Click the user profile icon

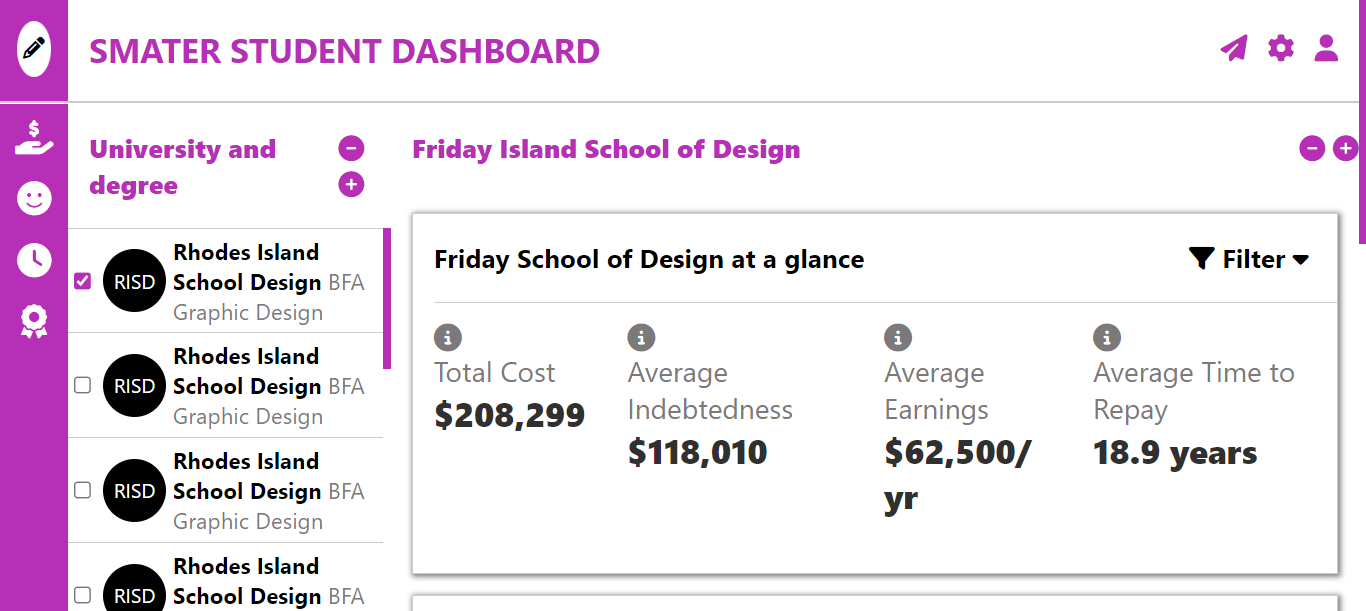[1326, 48]
